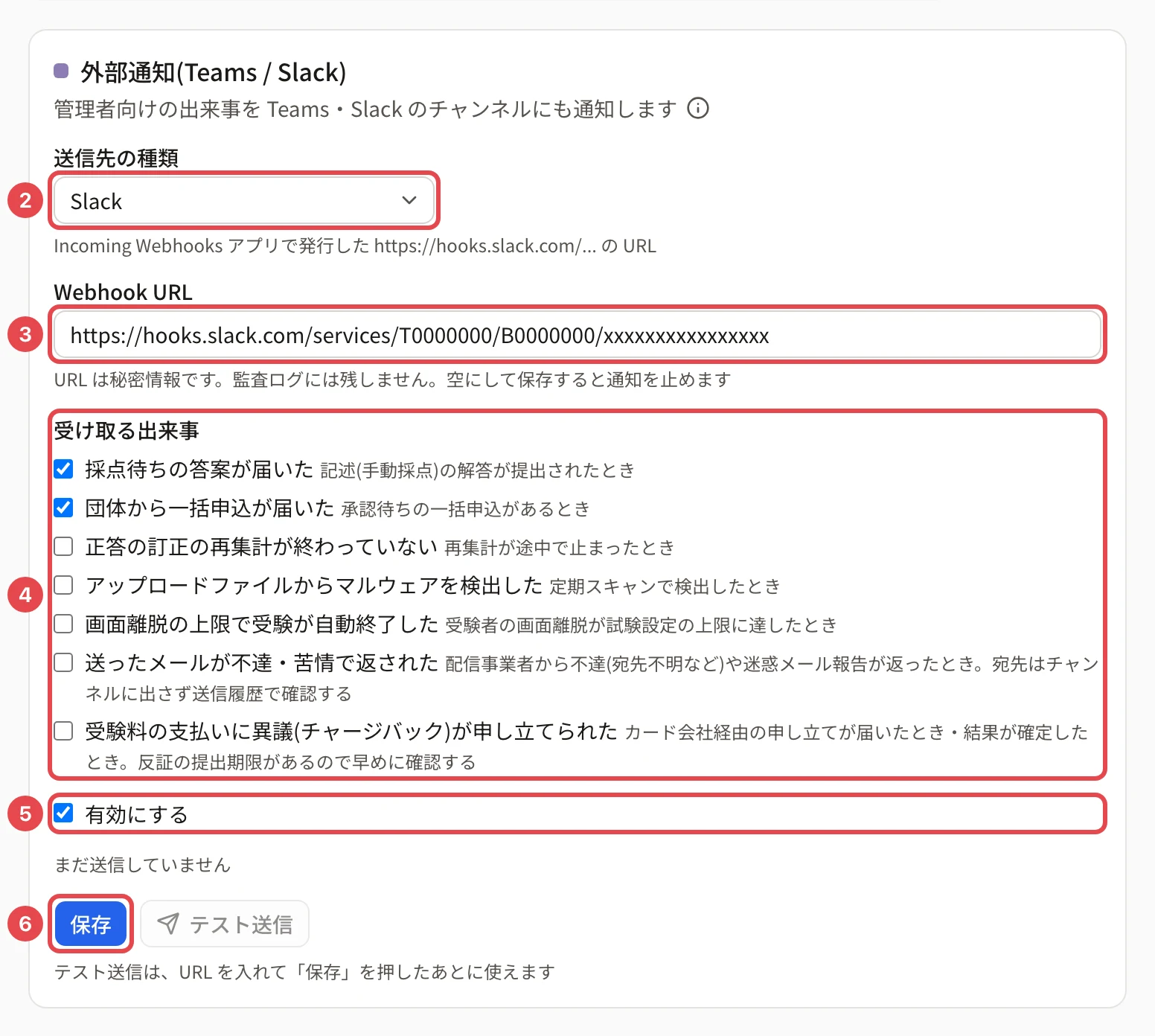Uncheck 採点待ちの答案が届いた checkbox

pyautogui.click(x=64, y=470)
